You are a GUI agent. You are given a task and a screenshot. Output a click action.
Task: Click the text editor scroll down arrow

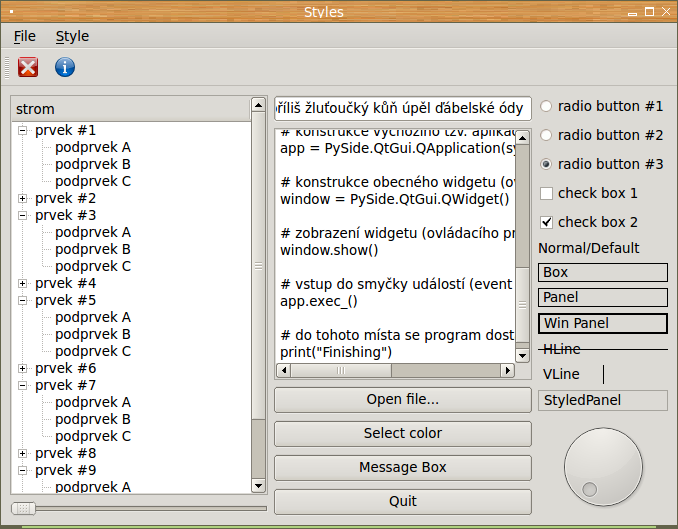pyautogui.click(x=522, y=356)
